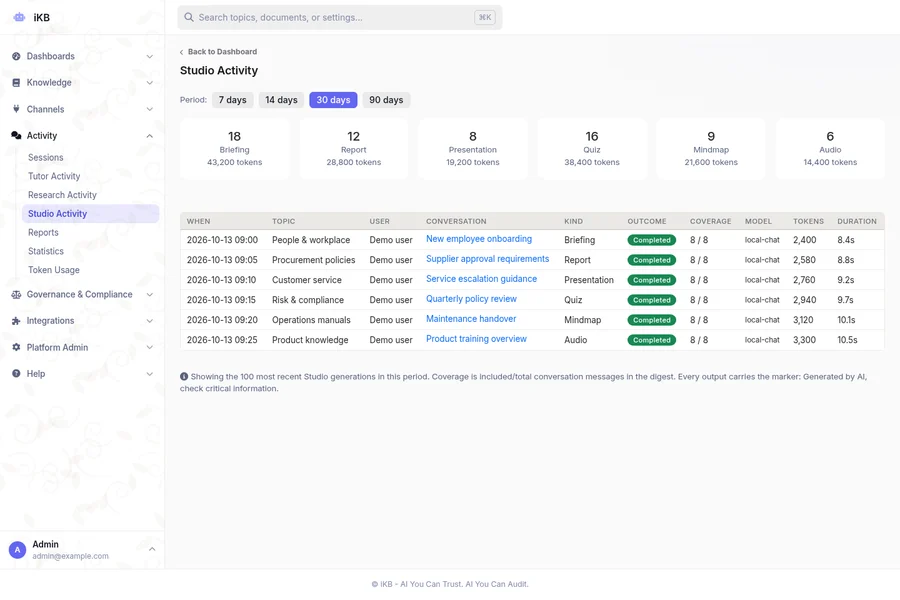The width and height of the screenshot is (900, 600).
Task: Click the iKB robot logo icon
Action: tap(19, 17)
